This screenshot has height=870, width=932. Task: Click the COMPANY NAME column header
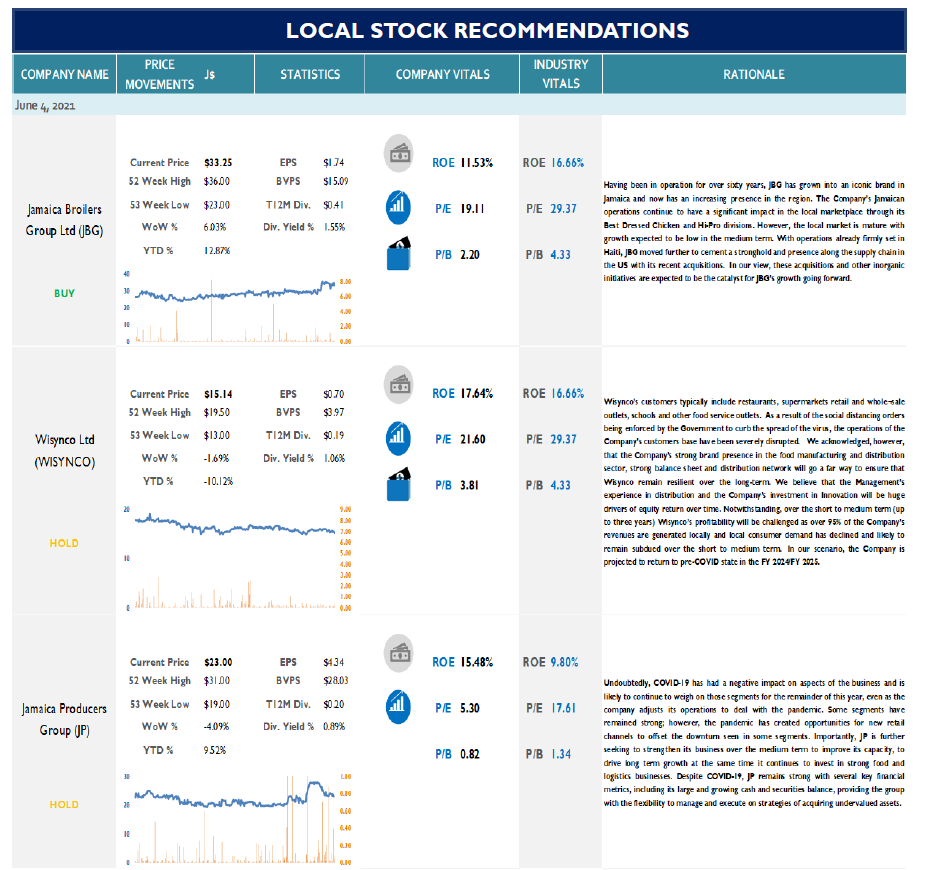(x=64, y=74)
